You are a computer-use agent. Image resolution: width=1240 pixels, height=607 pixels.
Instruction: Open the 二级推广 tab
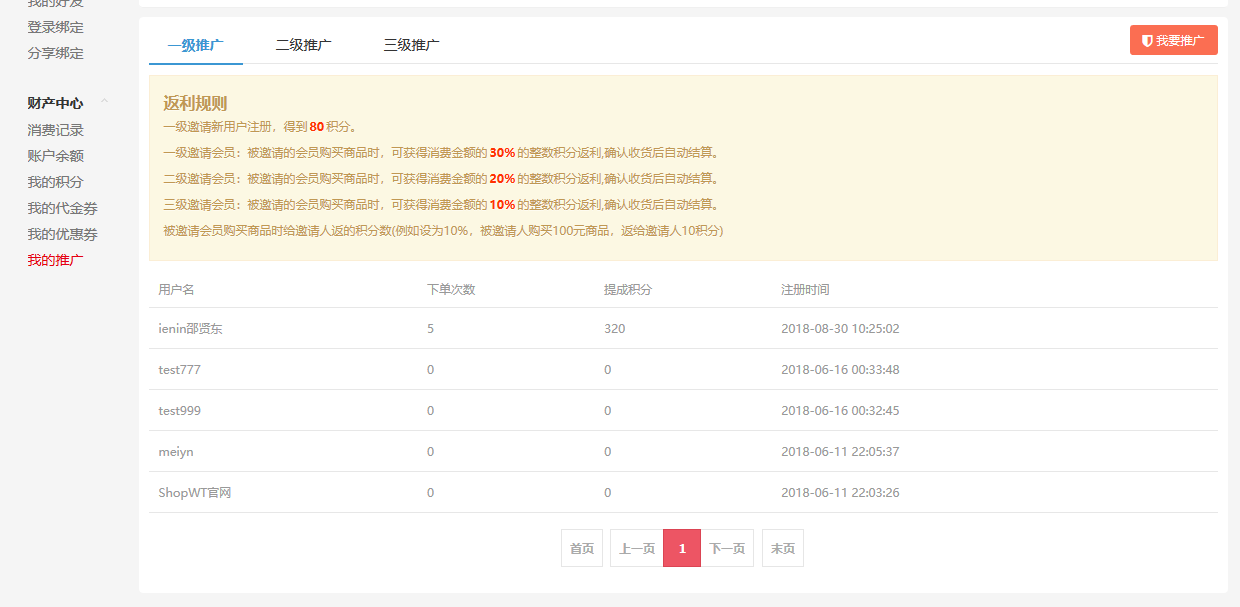tap(303, 45)
